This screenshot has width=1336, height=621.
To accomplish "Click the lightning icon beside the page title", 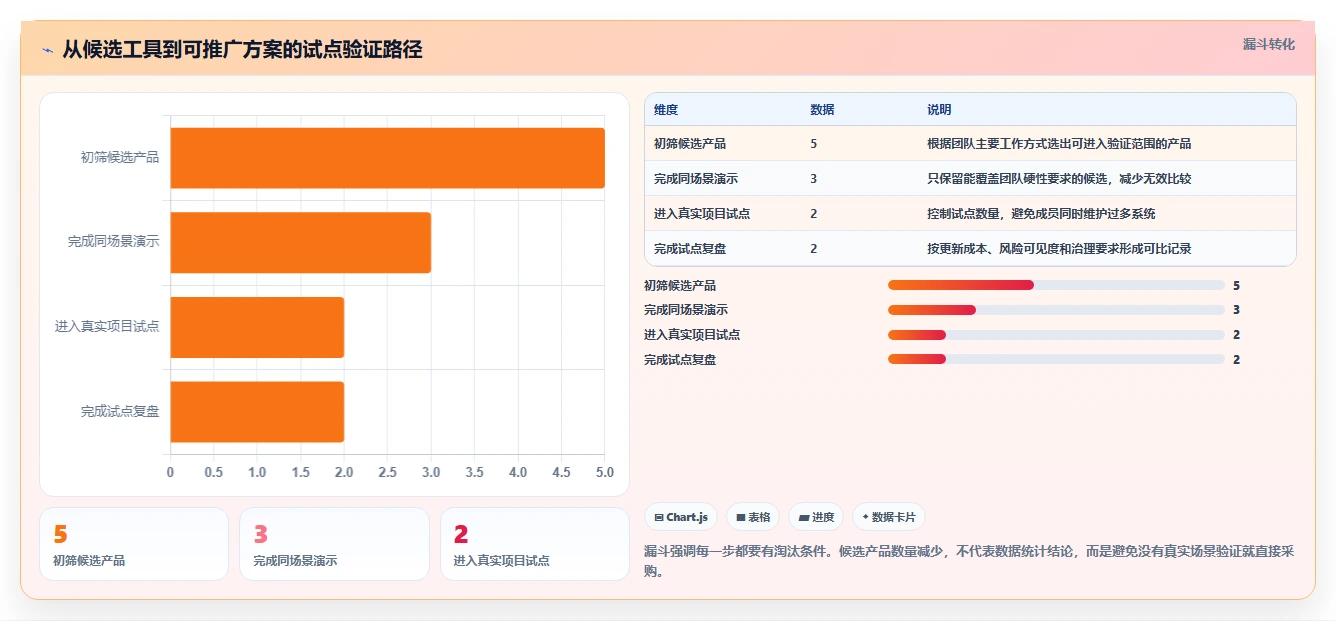I will pyautogui.click(x=48, y=50).
